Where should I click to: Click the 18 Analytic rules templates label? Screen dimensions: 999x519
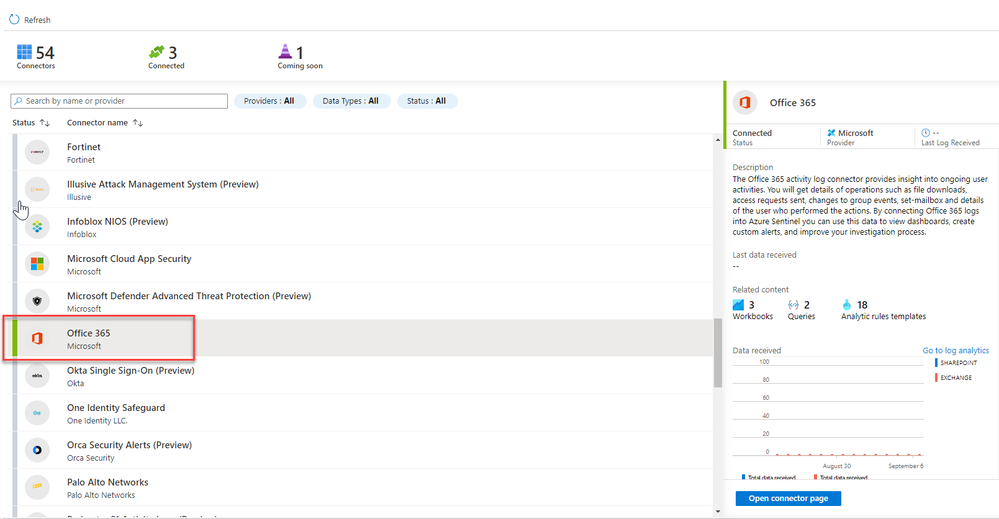click(883, 316)
